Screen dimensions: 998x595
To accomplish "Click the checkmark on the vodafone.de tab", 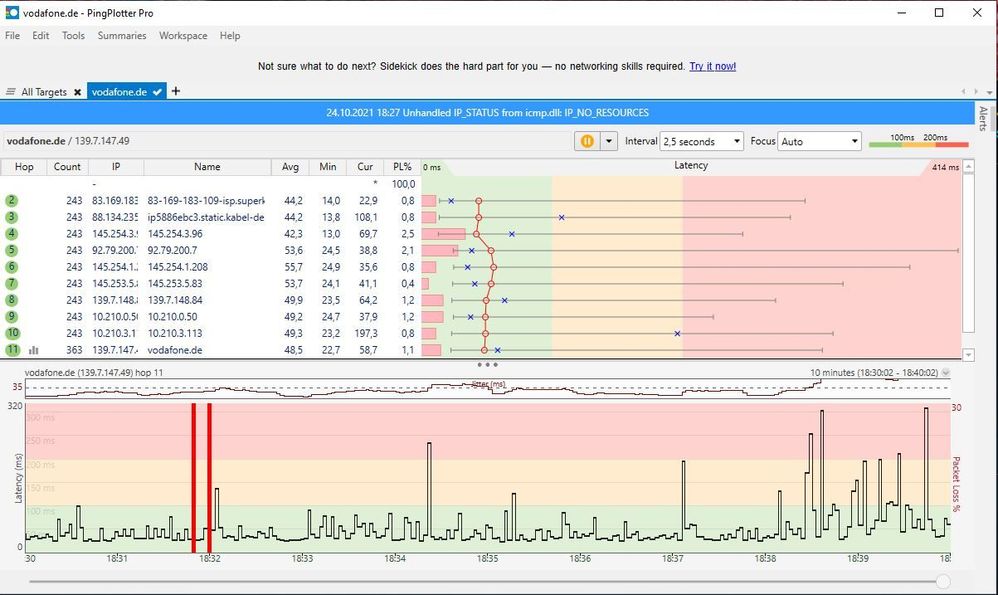I will [158, 92].
